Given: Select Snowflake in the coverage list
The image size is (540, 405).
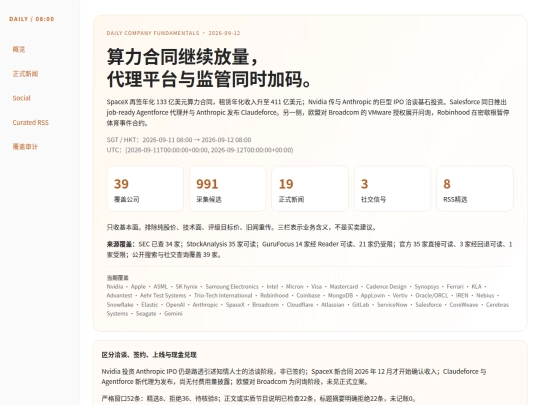Looking at the screenshot, I should 120,305.
